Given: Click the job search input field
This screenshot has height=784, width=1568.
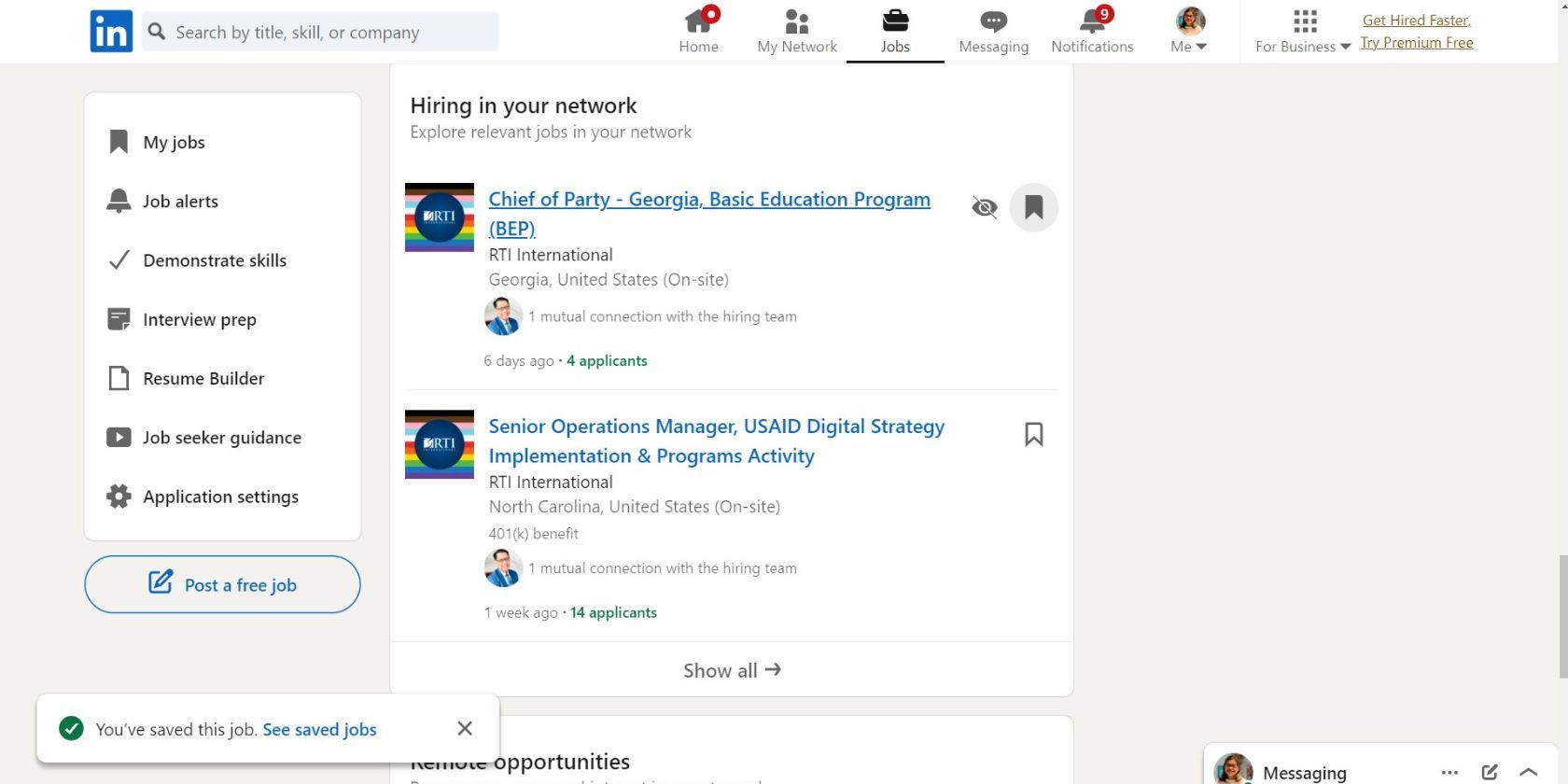Looking at the screenshot, I should click(x=320, y=32).
